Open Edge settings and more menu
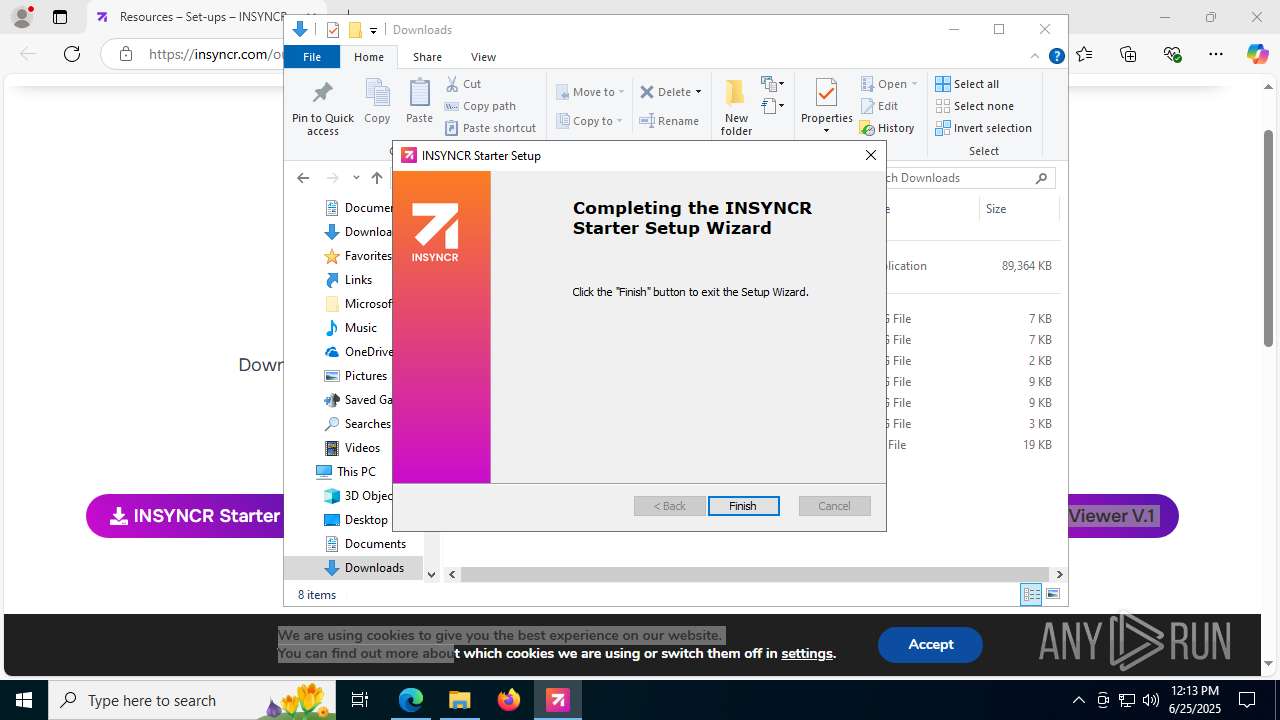Image resolution: width=1280 pixels, height=720 pixels. [x=1215, y=54]
